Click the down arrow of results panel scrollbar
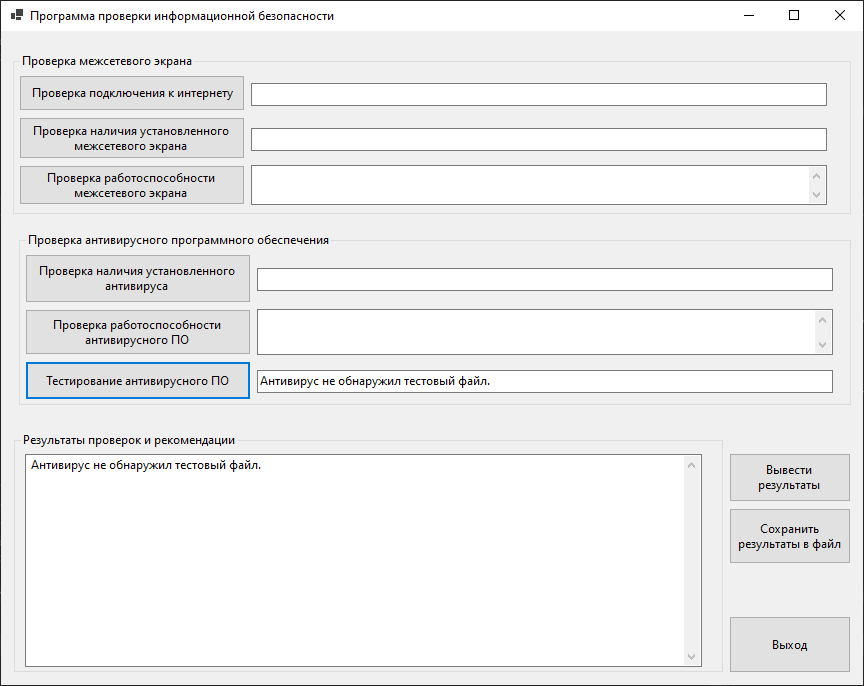The height and width of the screenshot is (686, 864). click(692, 657)
